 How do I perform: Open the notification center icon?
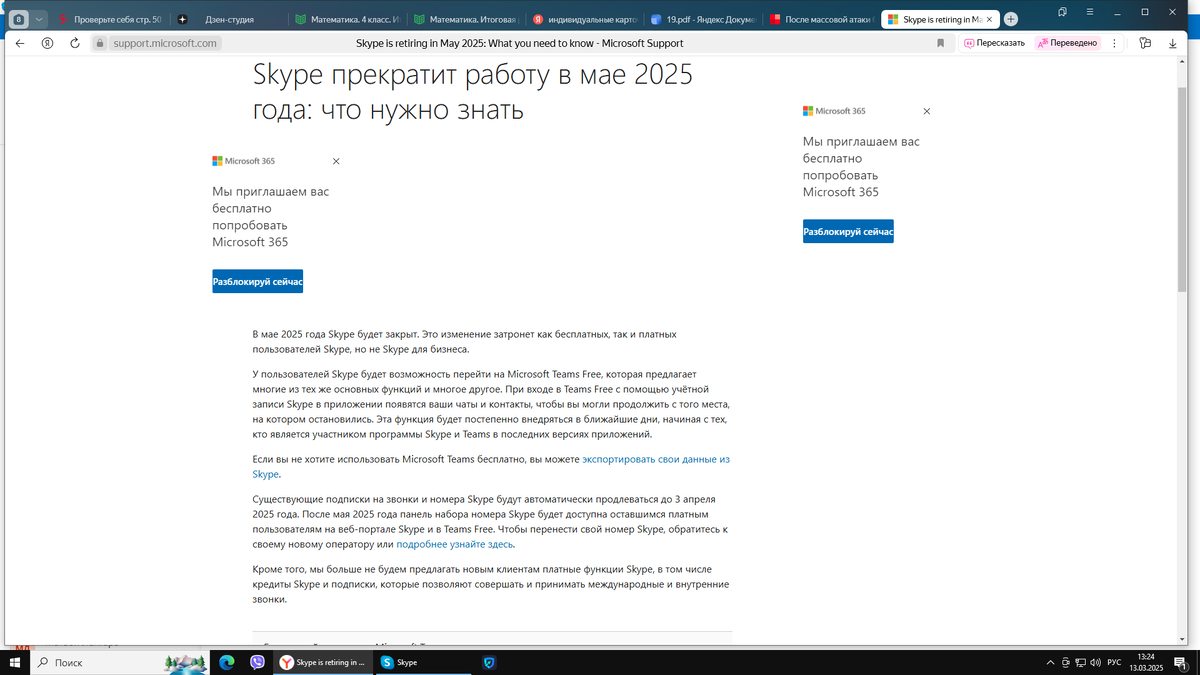pyautogui.click(x=1182, y=662)
